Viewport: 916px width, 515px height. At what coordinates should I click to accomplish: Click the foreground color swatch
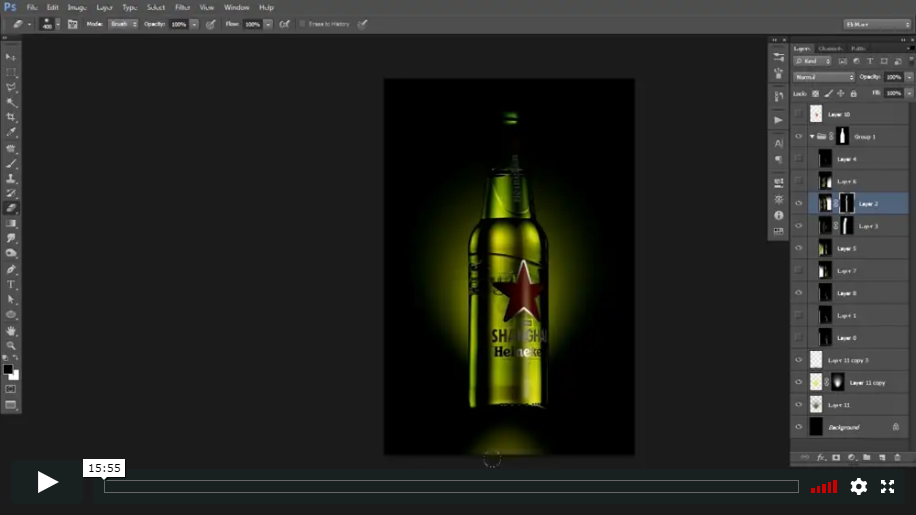coord(8,369)
